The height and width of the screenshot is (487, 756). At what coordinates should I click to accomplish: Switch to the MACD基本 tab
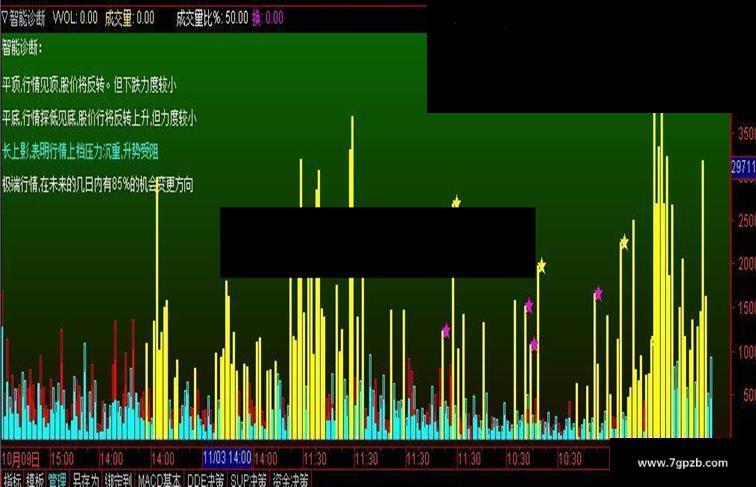click(159, 480)
